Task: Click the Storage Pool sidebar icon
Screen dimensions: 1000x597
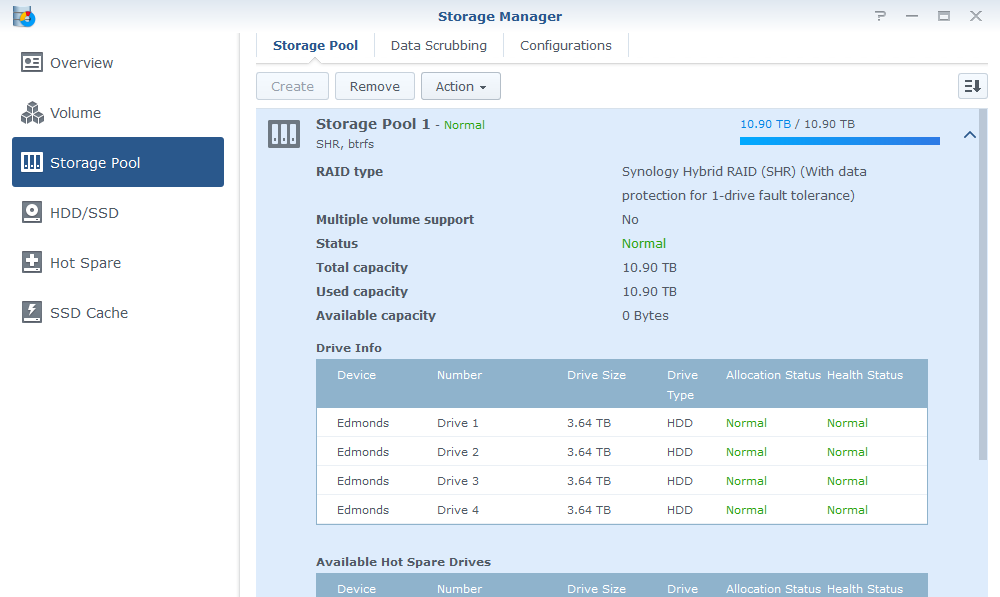Action: tap(32, 163)
